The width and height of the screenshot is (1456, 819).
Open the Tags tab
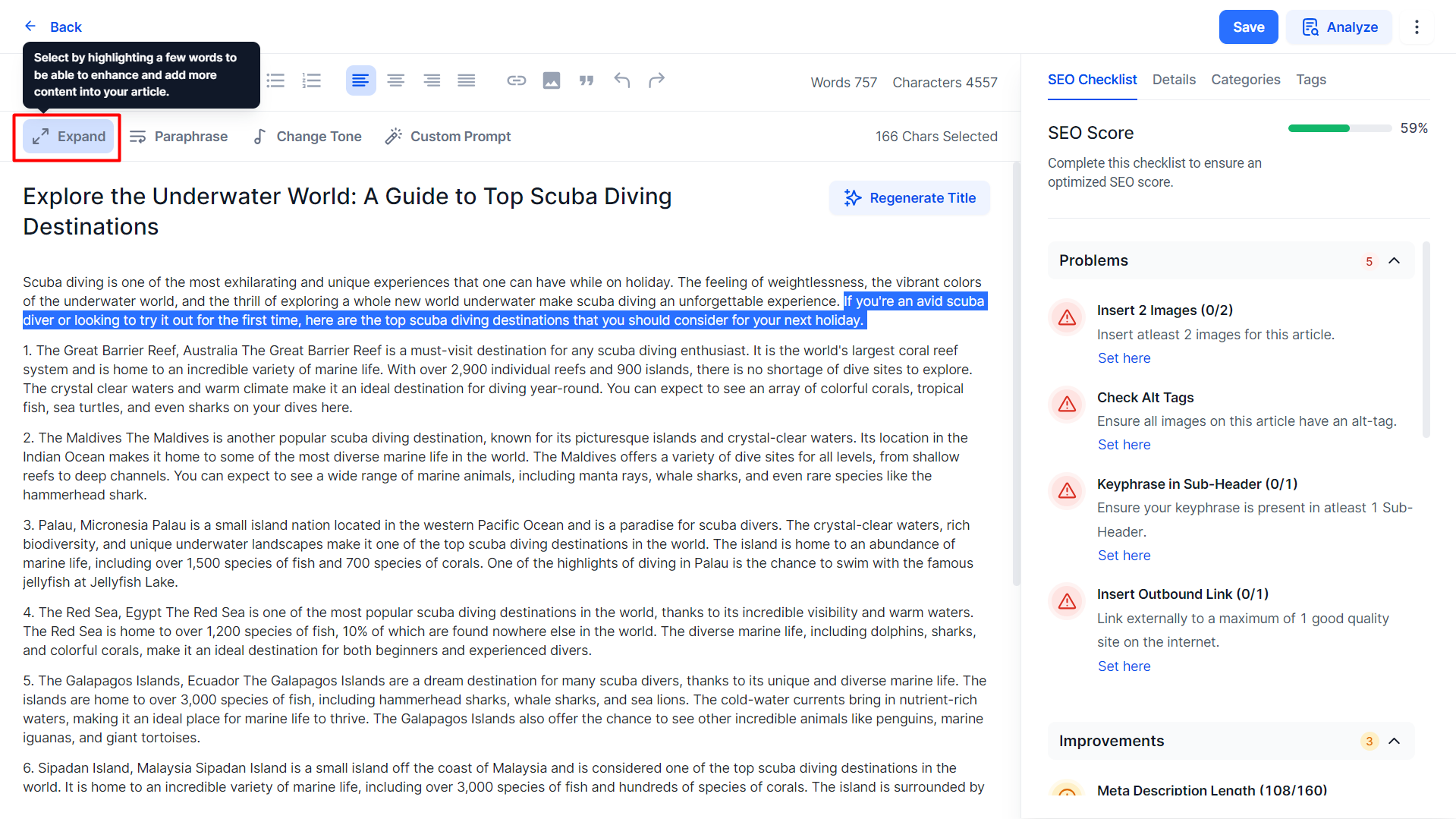point(1310,80)
